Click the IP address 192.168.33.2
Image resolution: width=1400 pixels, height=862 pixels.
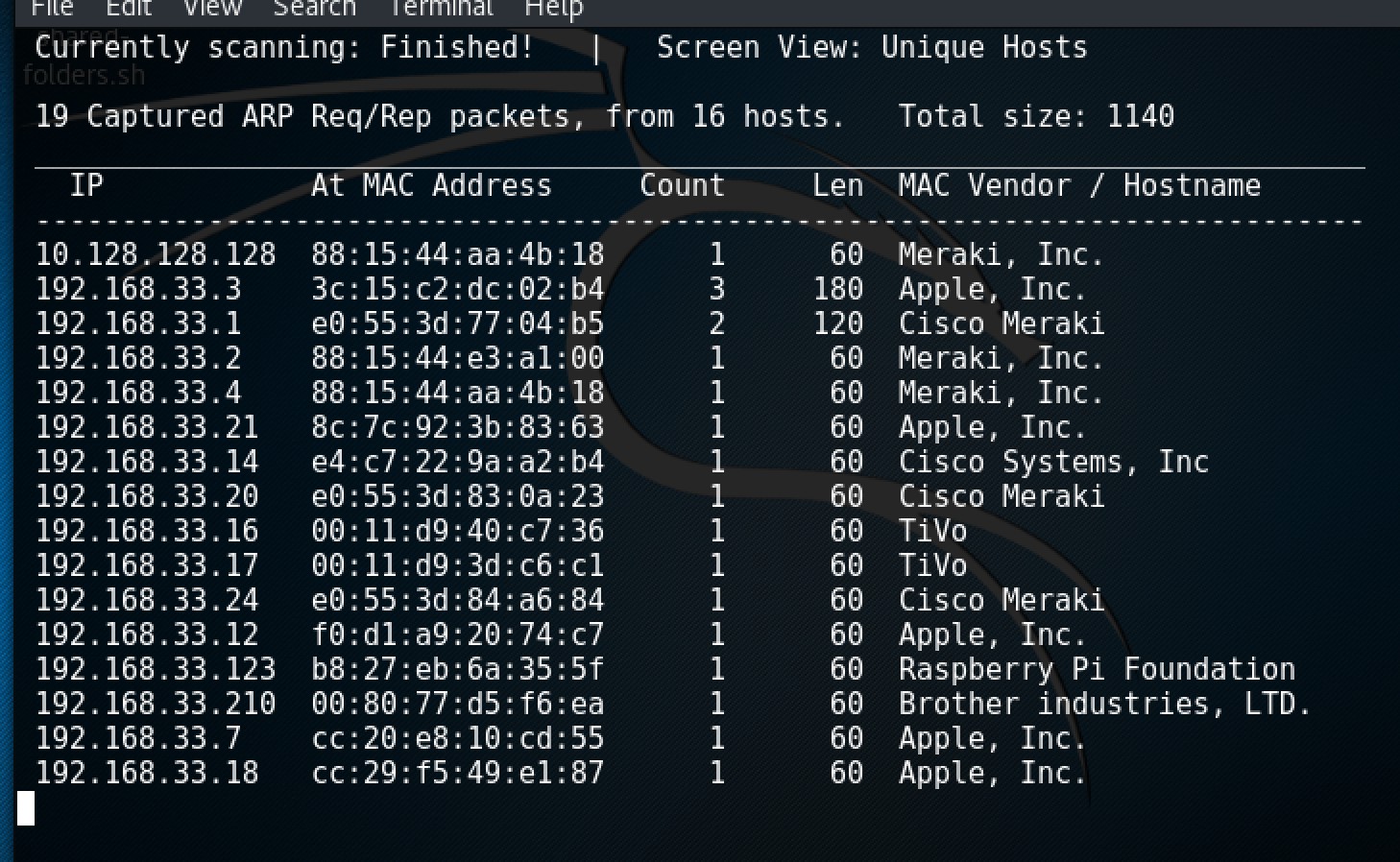[138, 358]
